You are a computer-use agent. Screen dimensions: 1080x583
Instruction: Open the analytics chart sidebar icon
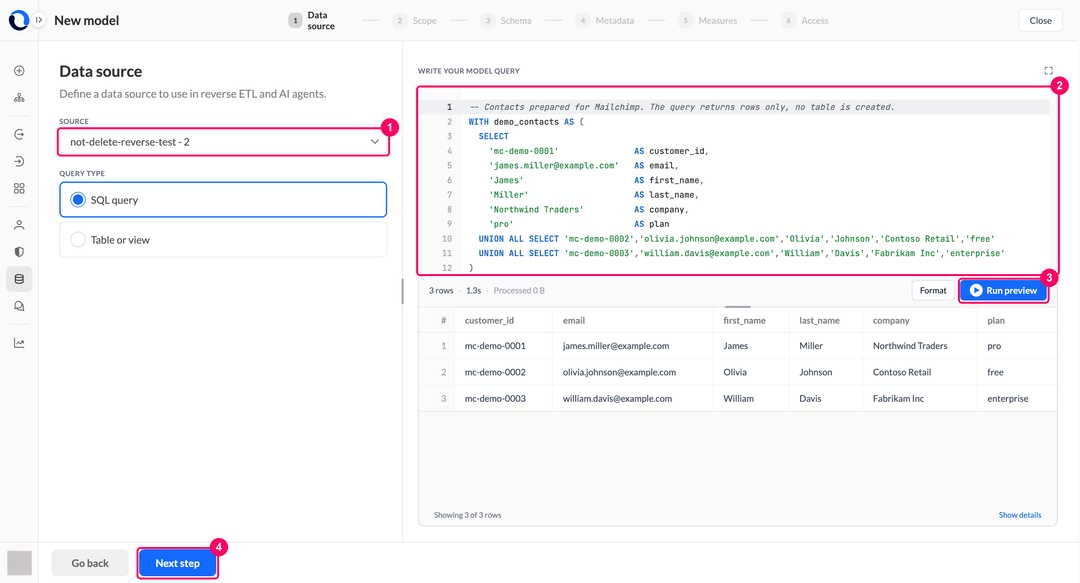19,342
